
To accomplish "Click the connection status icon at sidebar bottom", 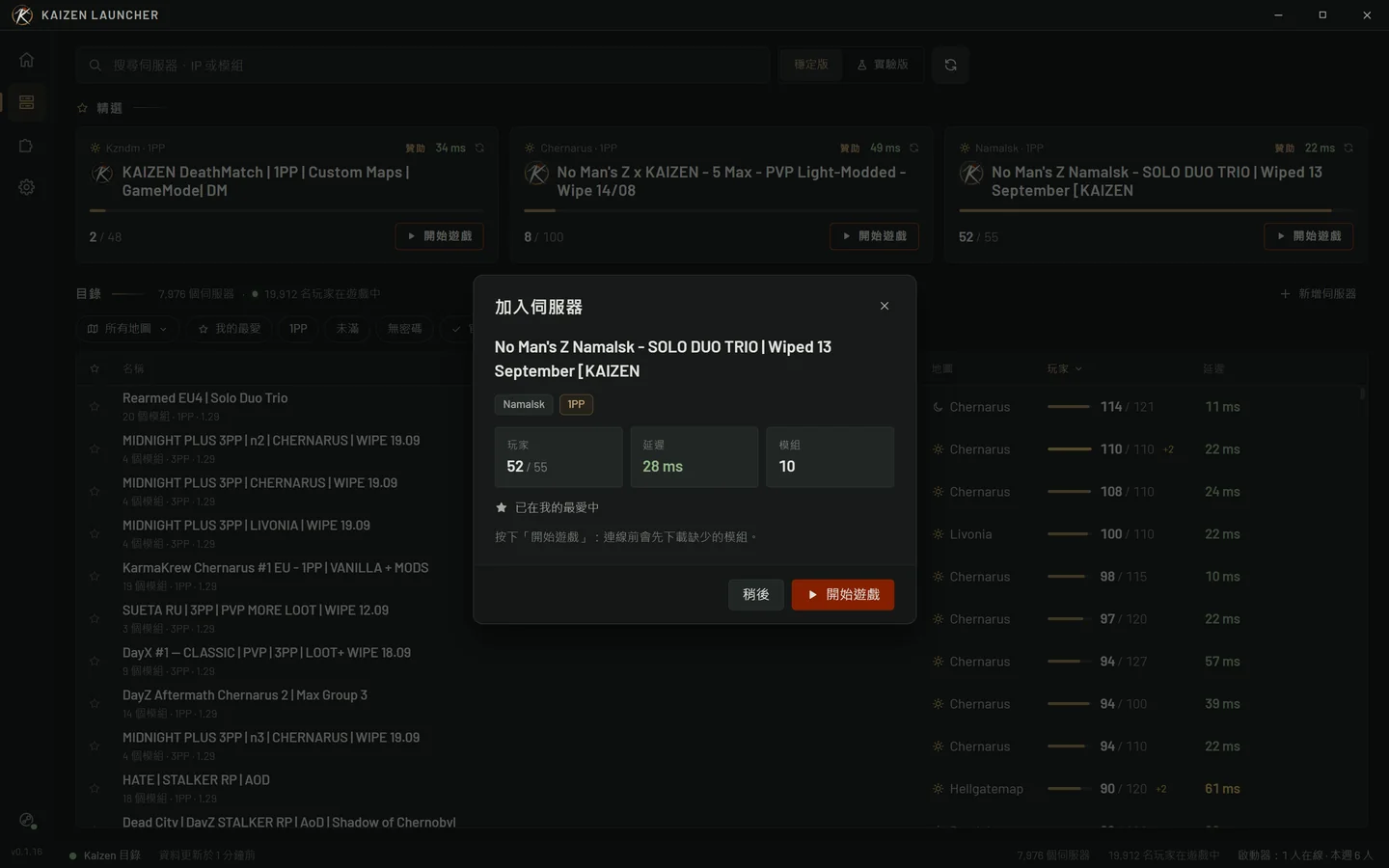I will (x=27, y=821).
